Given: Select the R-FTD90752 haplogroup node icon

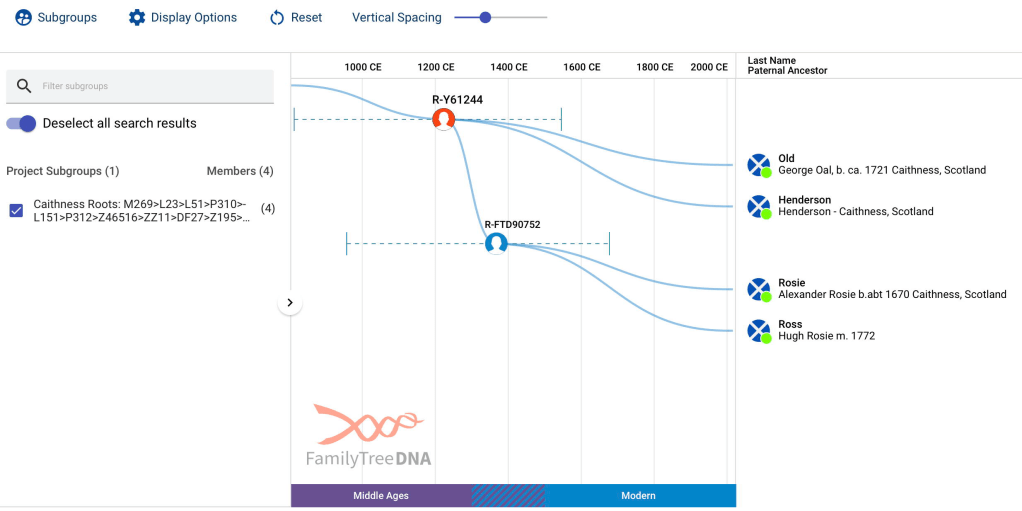Looking at the screenshot, I should point(496,243).
